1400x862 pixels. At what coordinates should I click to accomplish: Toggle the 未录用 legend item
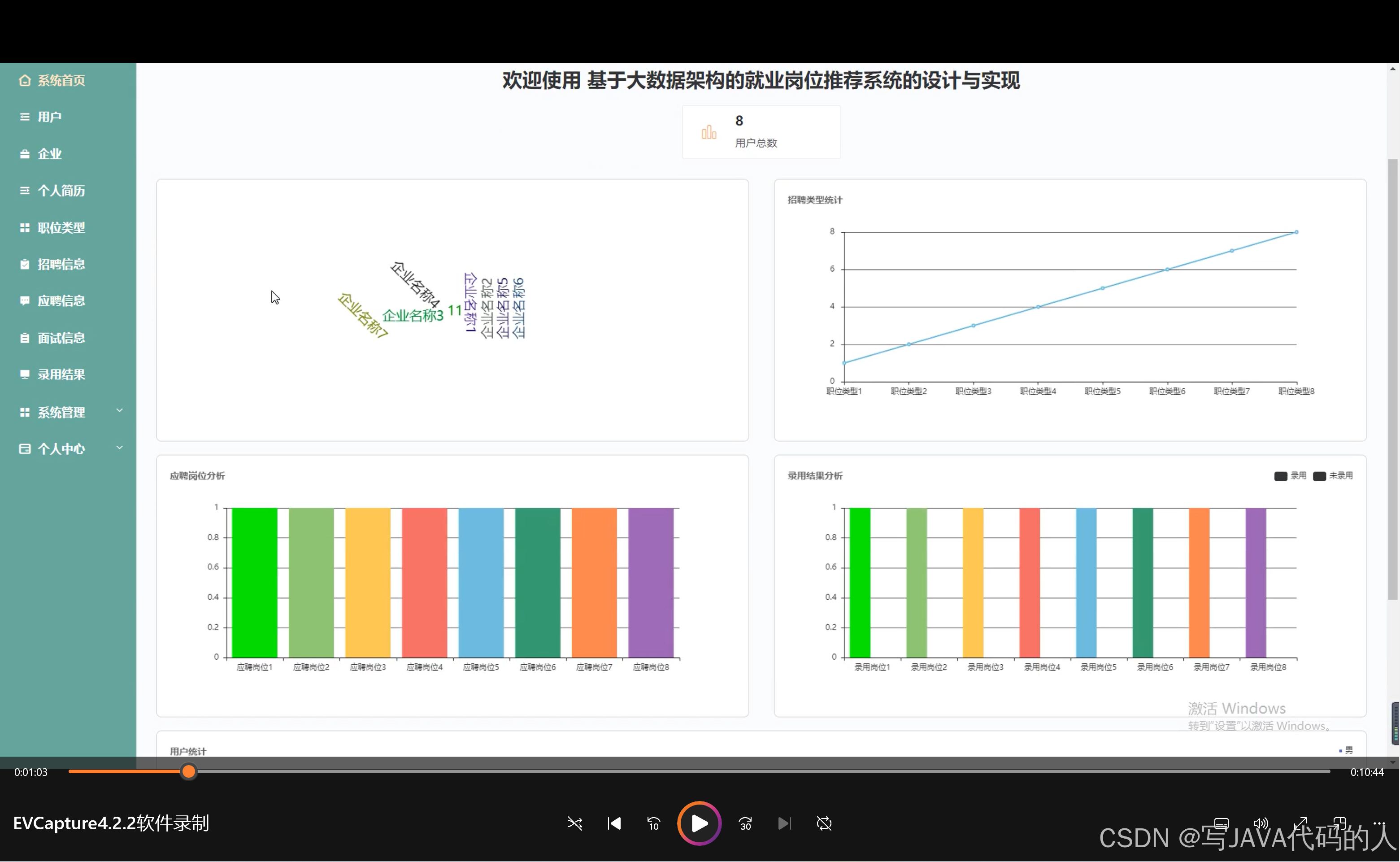1333,475
